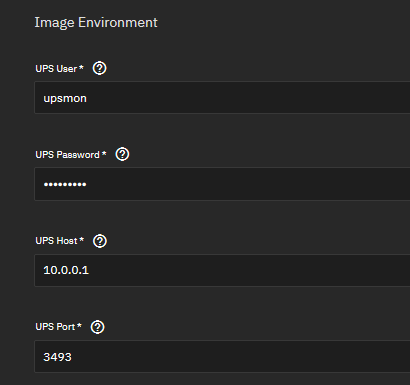
Task: Place cursor on the 3493 port number
Action: pyautogui.click(x=57, y=357)
